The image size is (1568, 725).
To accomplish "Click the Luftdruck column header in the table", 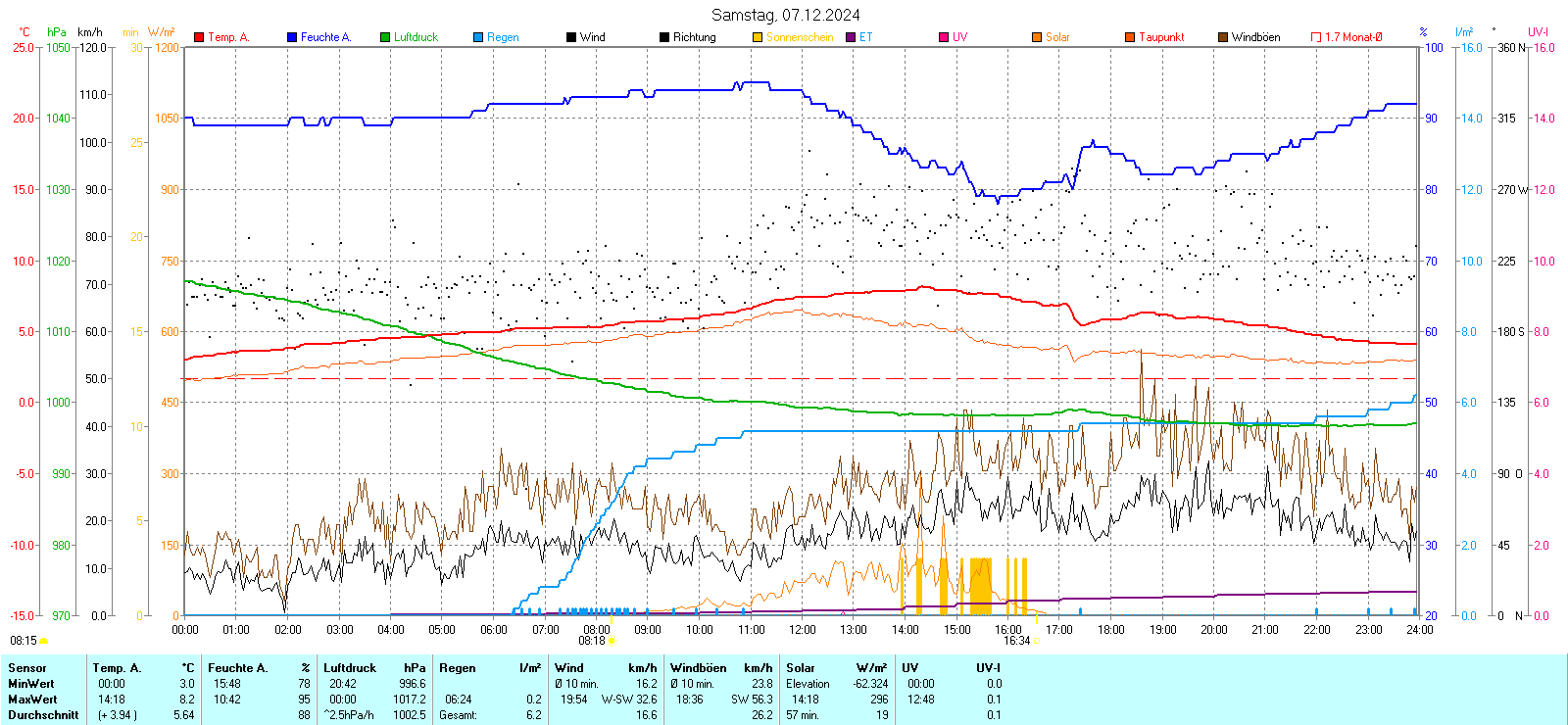I will [x=350, y=668].
